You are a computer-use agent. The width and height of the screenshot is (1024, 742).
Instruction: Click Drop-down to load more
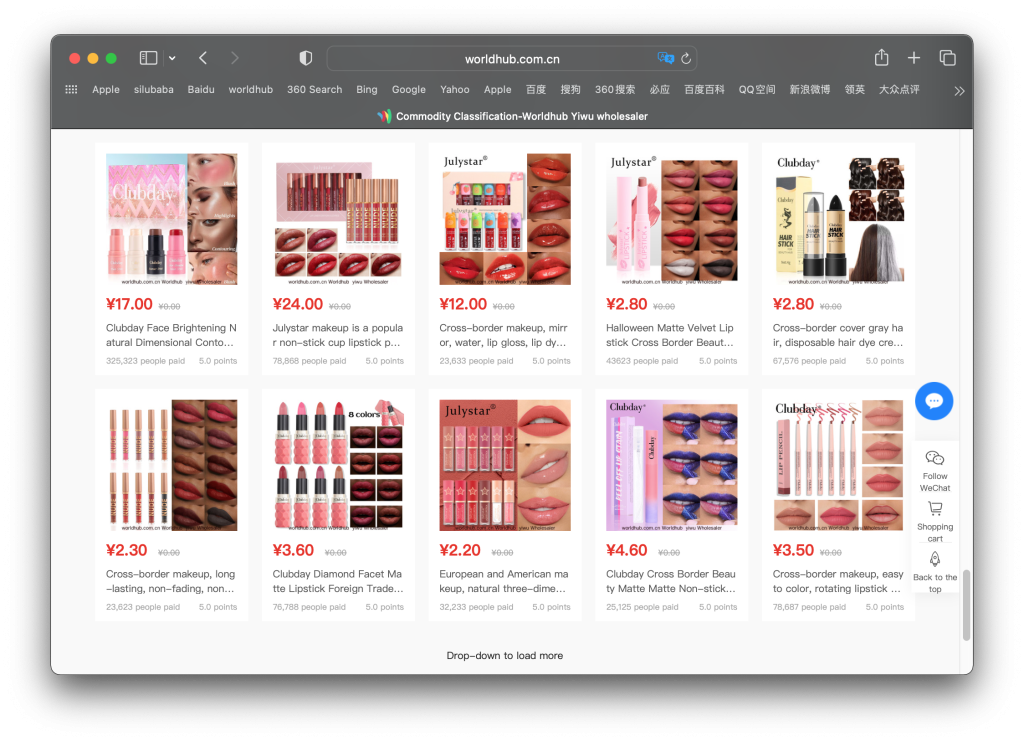pyautogui.click(x=505, y=656)
